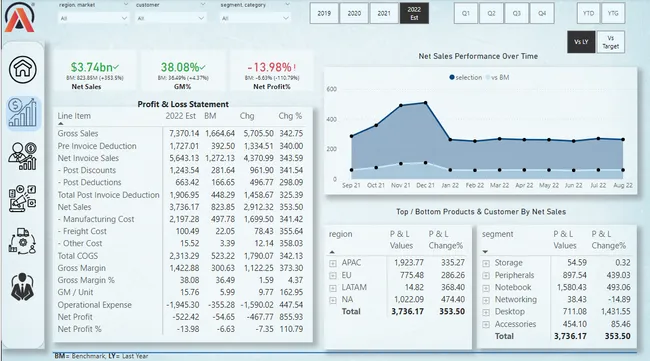Click the sort arrow under Line Item
The height and width of the screenshot is (361, 650).
pos(61,124)
